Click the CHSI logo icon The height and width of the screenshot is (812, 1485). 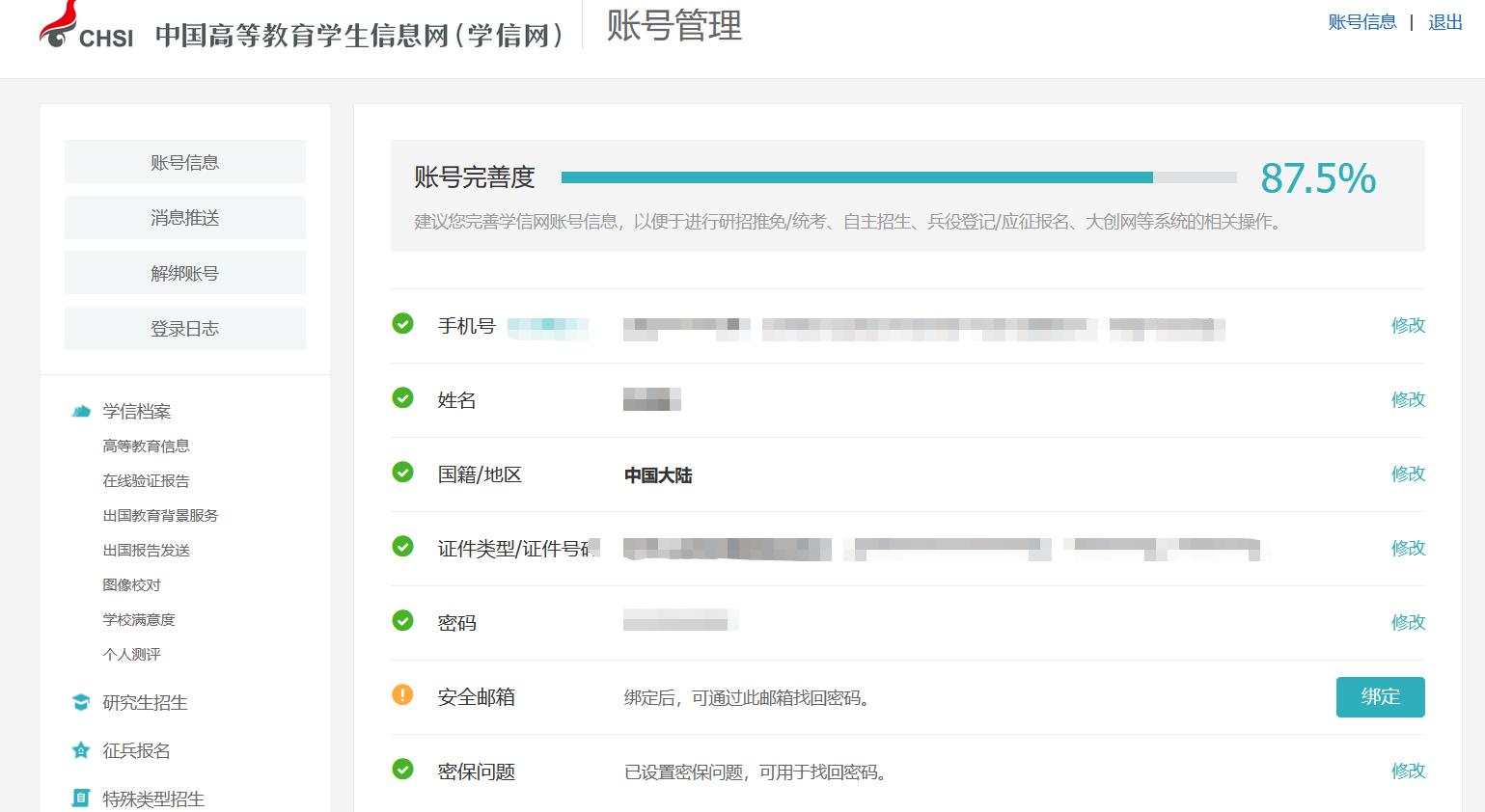pyautogui.click(x=60, y=25)
